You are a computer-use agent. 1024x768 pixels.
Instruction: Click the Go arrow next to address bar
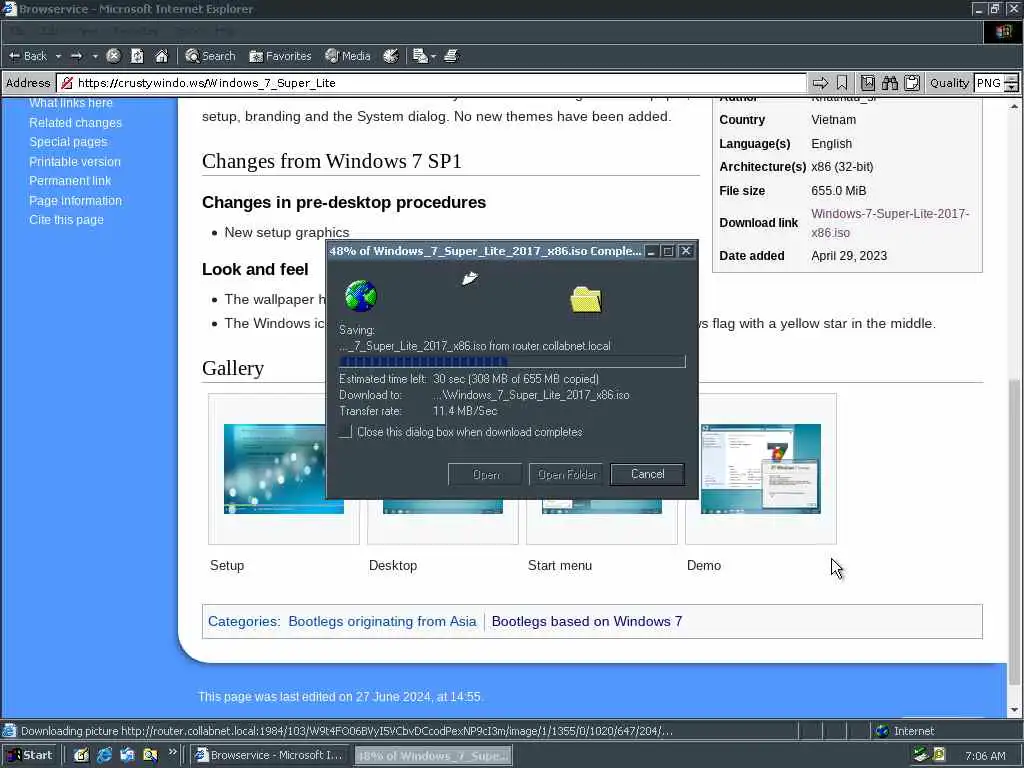(820, 83)
